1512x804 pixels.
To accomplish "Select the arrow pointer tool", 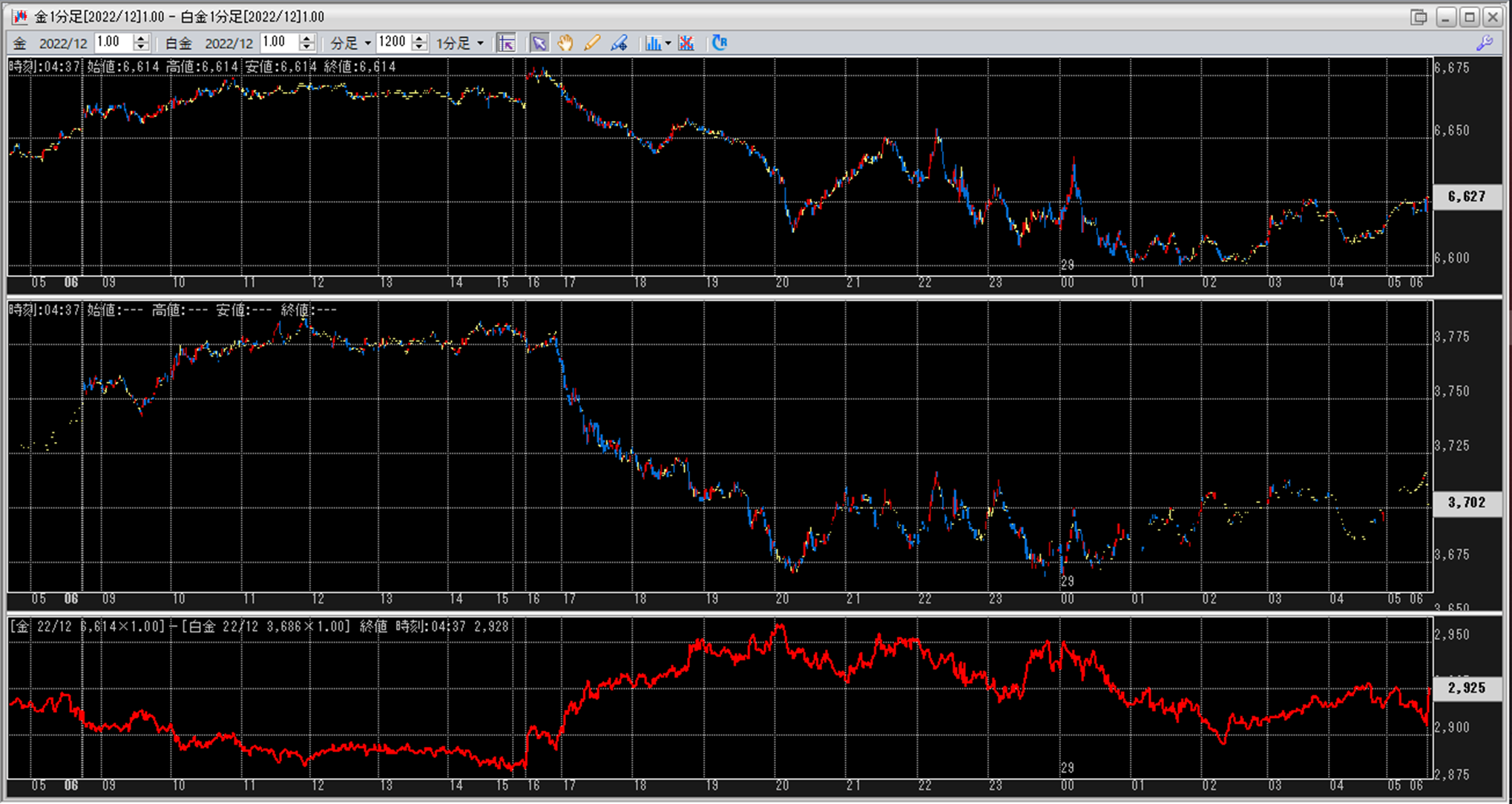I will (x=539, y=43).
